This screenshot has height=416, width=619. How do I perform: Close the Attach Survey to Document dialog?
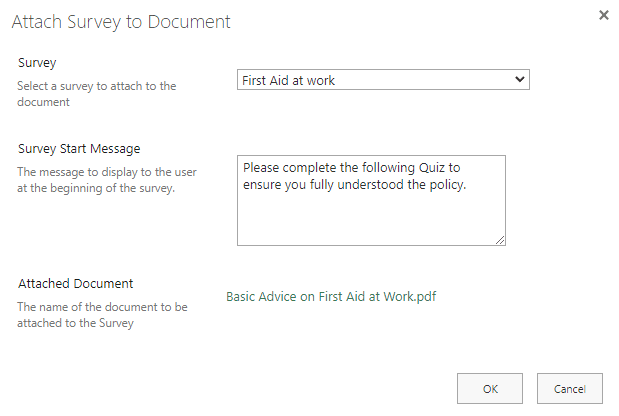[603, 16]
